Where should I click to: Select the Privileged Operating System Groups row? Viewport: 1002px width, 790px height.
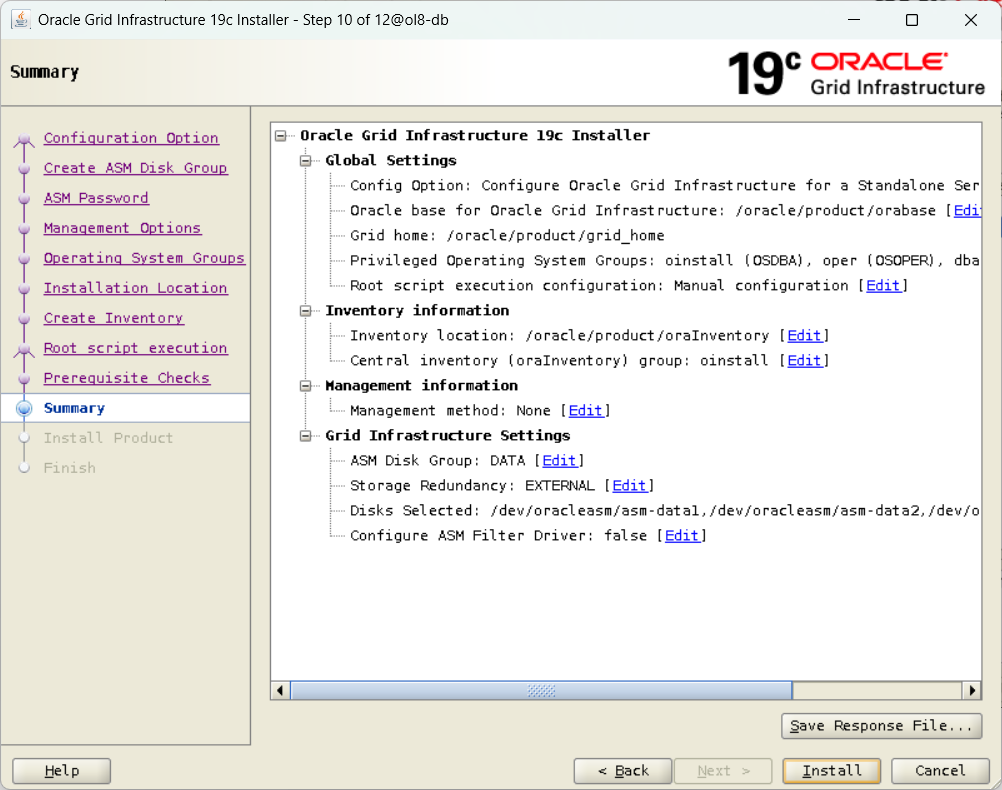pos(665,261)
